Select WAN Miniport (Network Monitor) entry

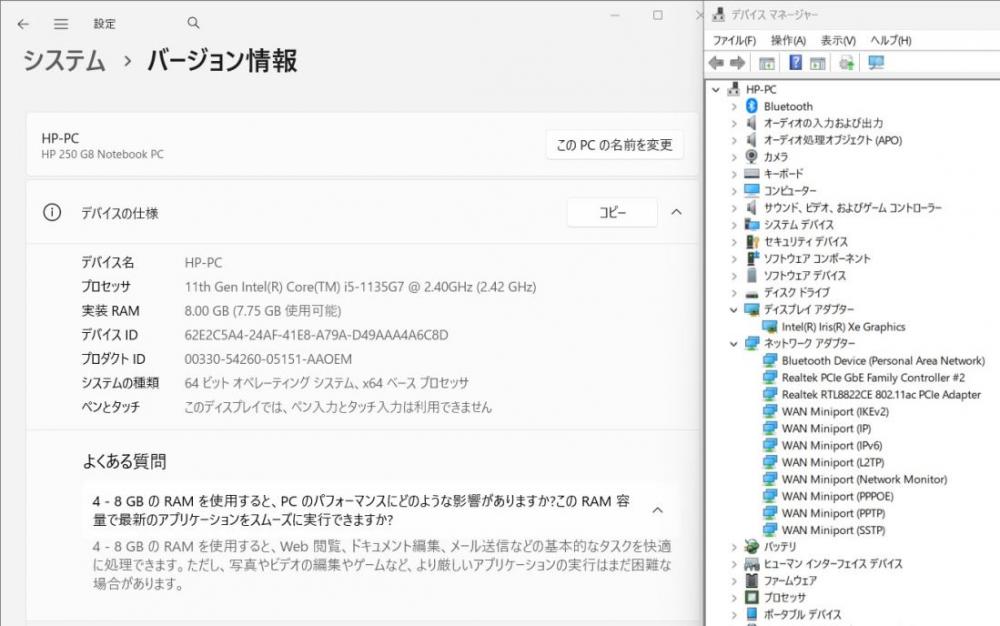click(864, 479)
